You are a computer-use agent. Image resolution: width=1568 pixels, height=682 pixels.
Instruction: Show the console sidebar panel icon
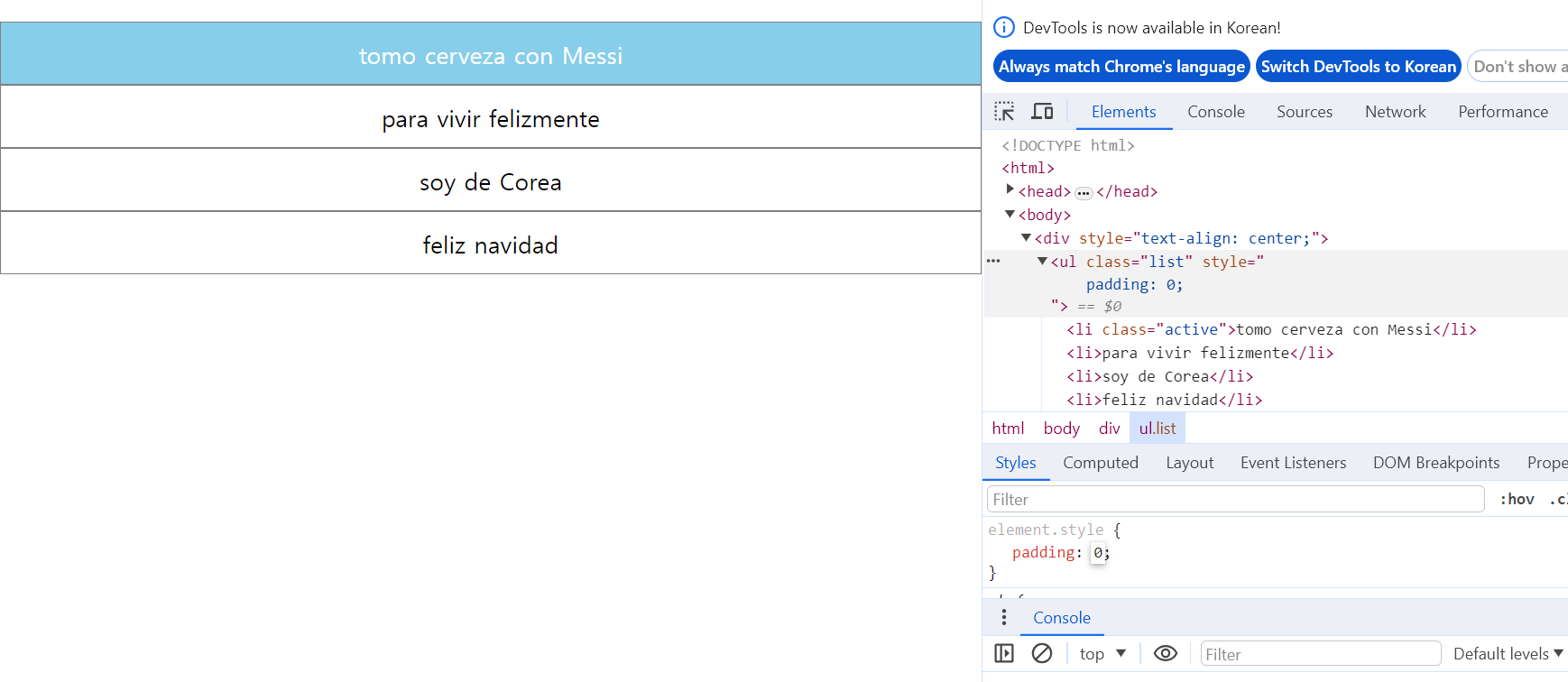(1004, 653)
